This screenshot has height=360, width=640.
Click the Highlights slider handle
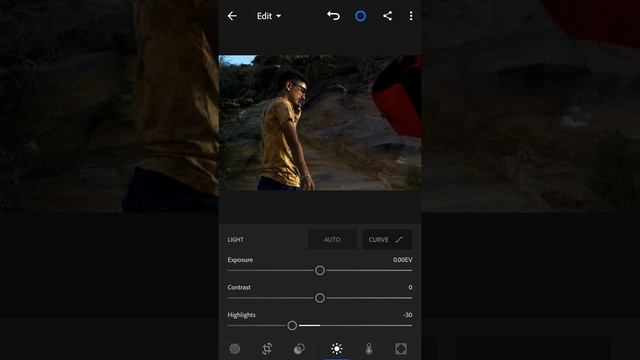click(292, 325)
